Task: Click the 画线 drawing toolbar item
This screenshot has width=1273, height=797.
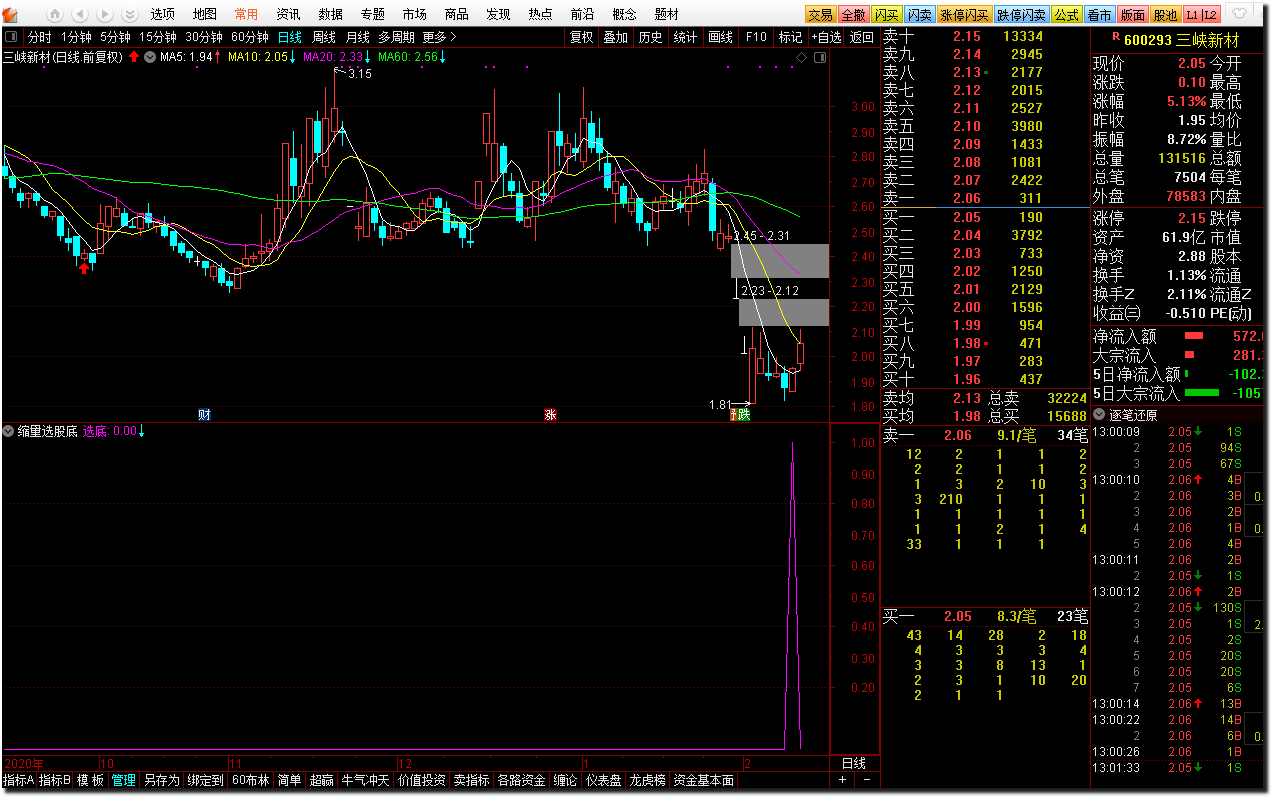Action: [x=720, y=37]
